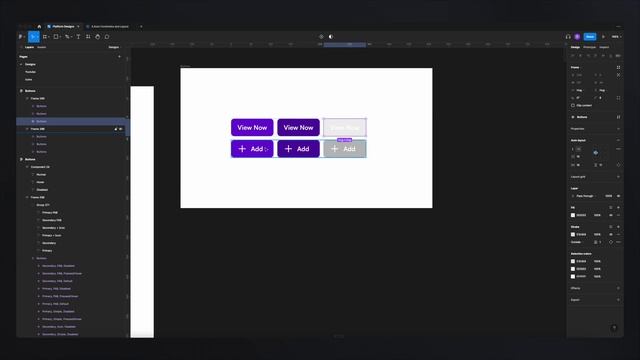Add an effect with plus icon
The width and height of the screenshot is (640, 360).
tap(618, 288)
